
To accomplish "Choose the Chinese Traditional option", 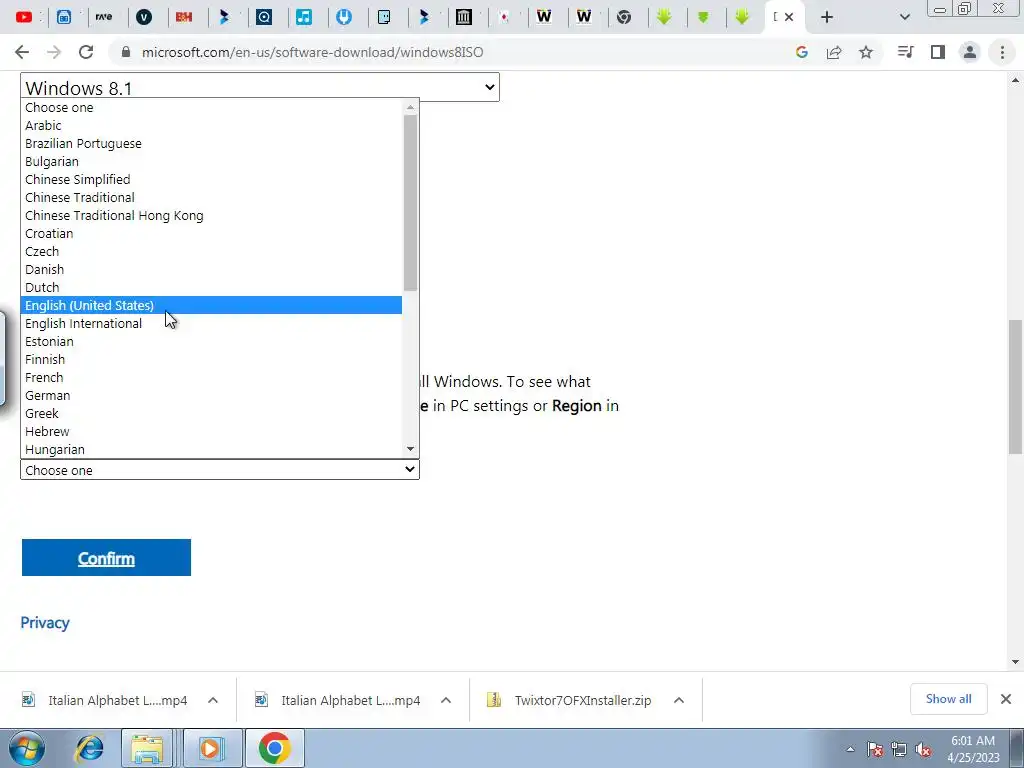I will click(x=211, y=197).
